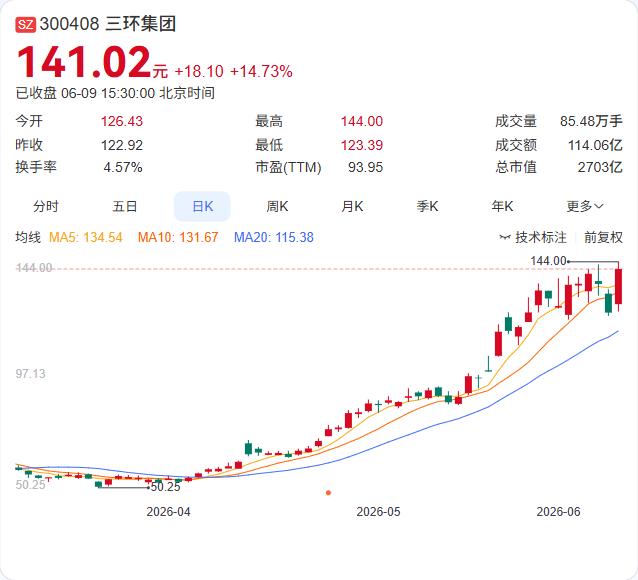Click the stock code 300408
638x580 pixels.
[x=69, y=24]
